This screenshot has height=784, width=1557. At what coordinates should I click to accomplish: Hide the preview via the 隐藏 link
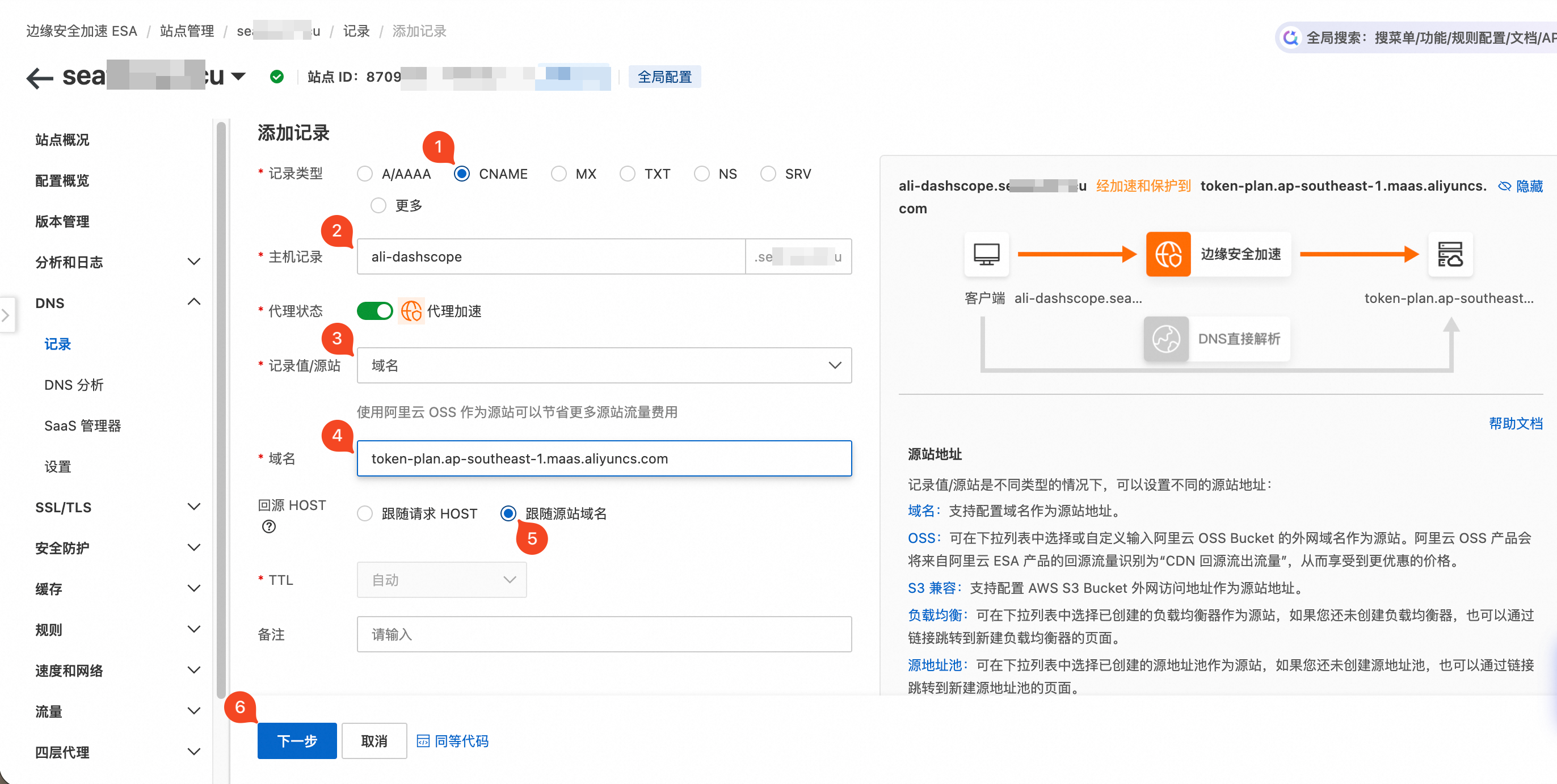click(x=1529, y=186)
